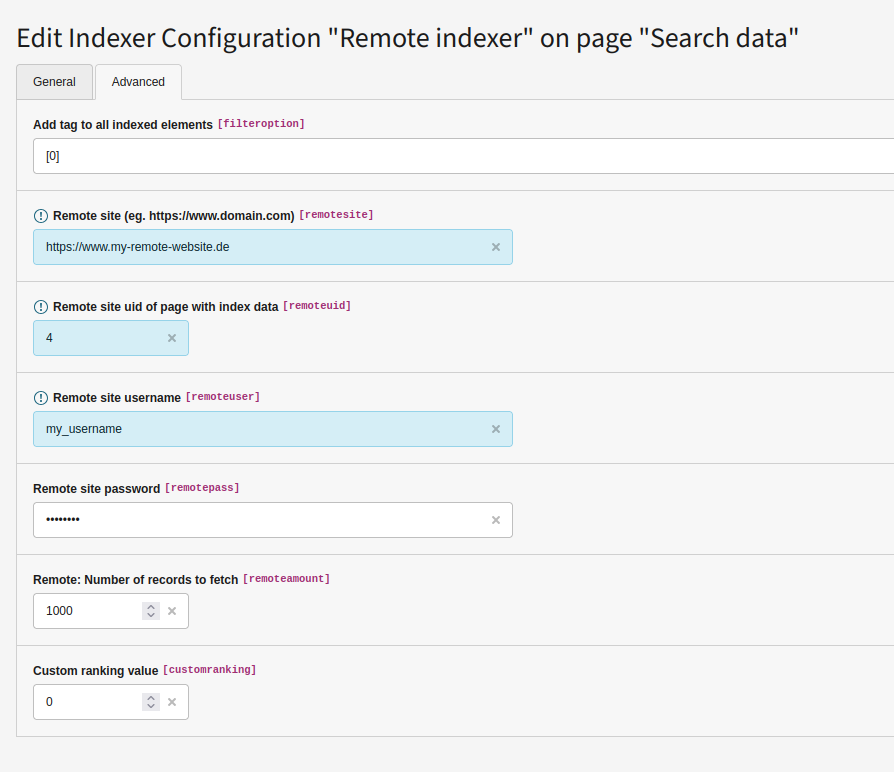
Task: Click the Custom ranking value field
Action: click(111, 702)
